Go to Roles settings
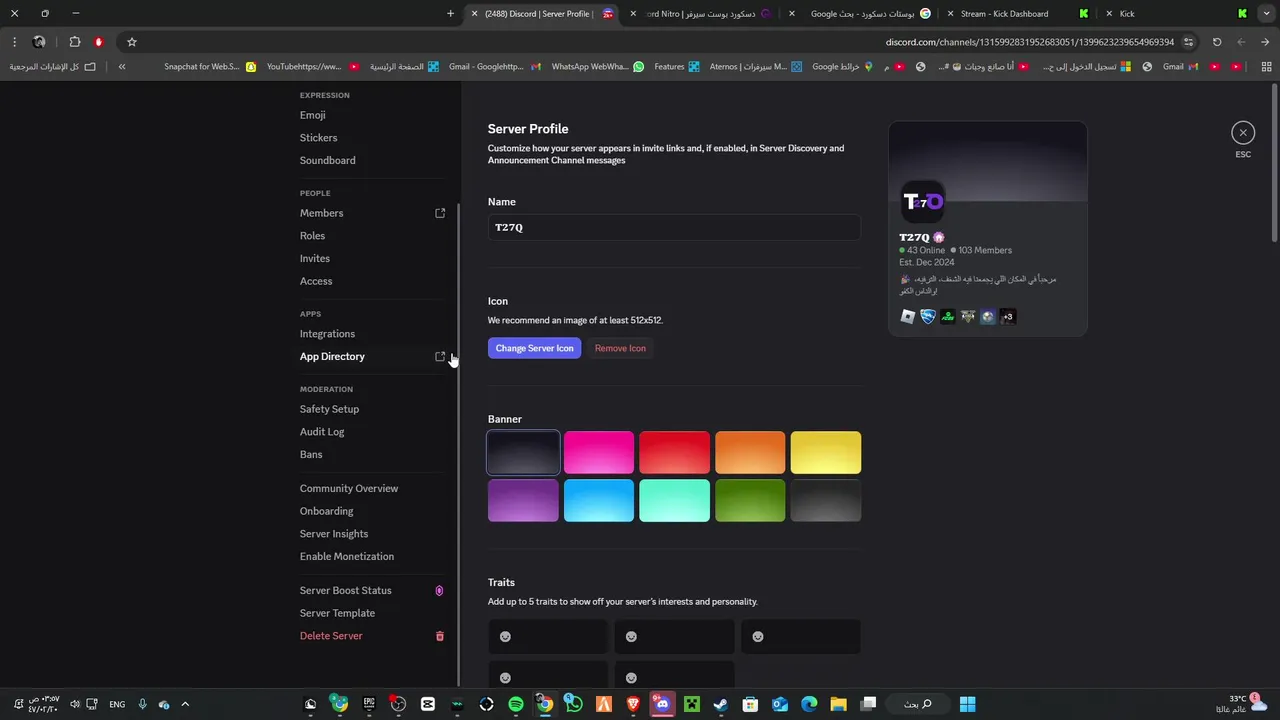 (x=313, y=236)
